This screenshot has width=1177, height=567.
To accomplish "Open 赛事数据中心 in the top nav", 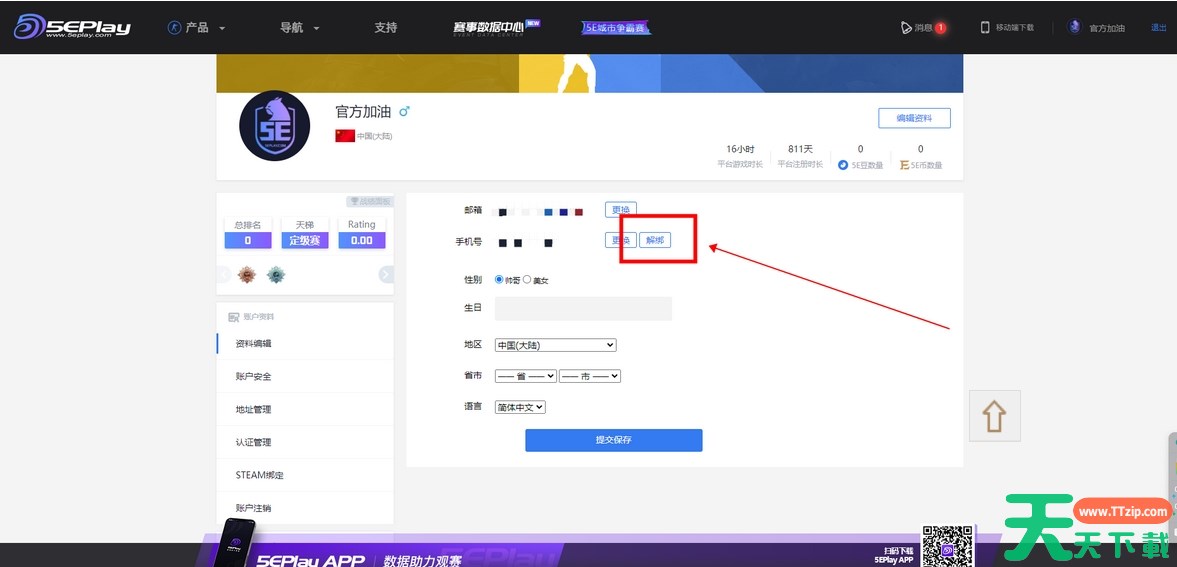I will tap(496, 27).
